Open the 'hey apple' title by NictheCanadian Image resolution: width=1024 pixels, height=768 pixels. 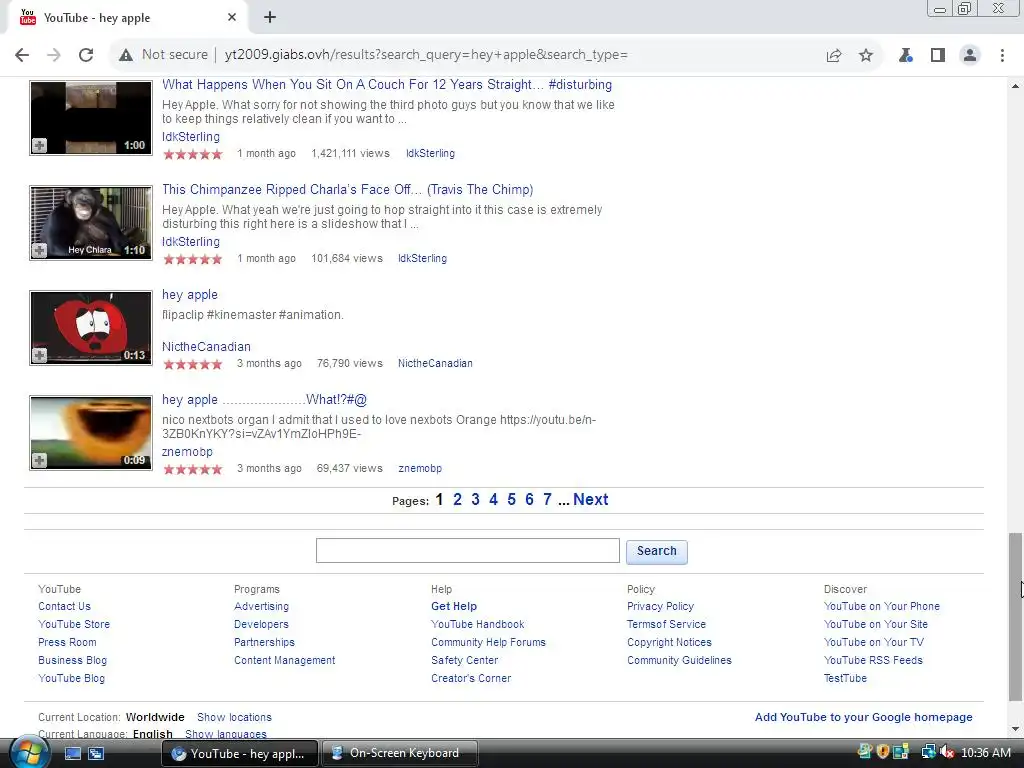(x=189, y=295)
